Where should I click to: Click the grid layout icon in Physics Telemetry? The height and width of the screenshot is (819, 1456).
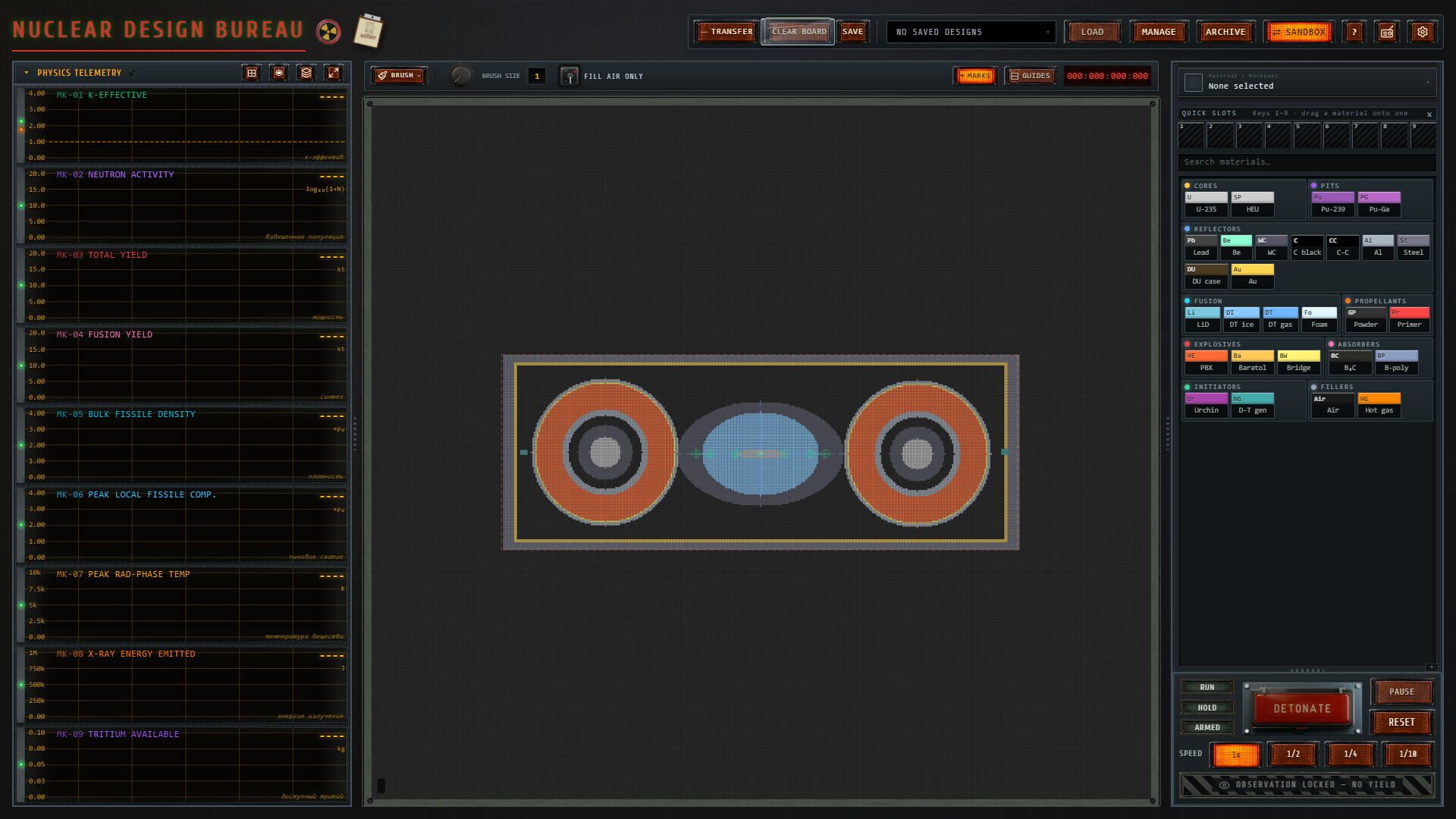point(252,73)
